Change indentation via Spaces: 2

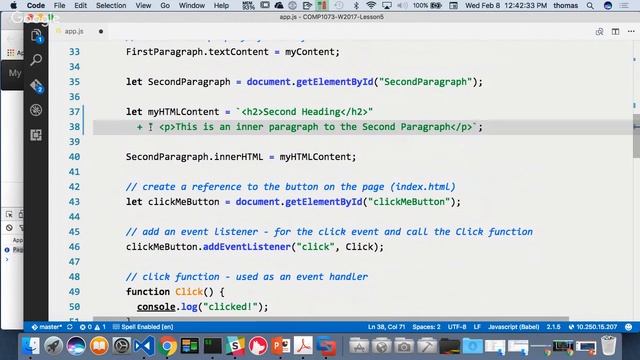pos(426,327)
